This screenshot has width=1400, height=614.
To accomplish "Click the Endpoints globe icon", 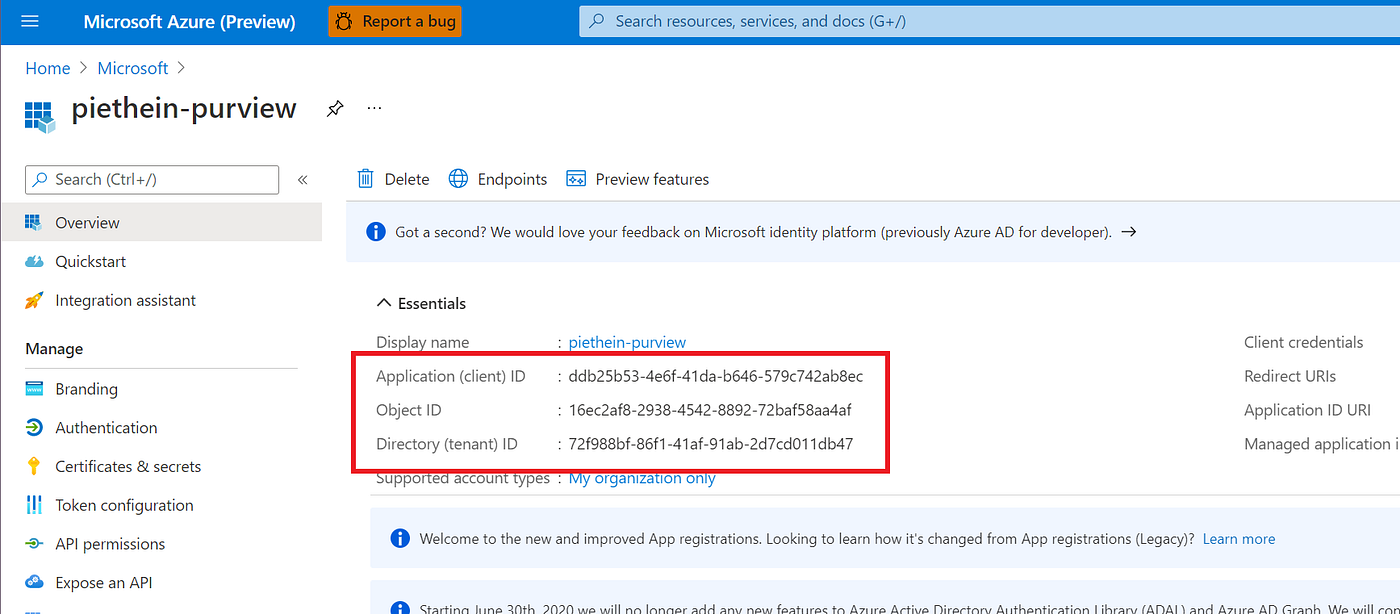I will [458, 179].
